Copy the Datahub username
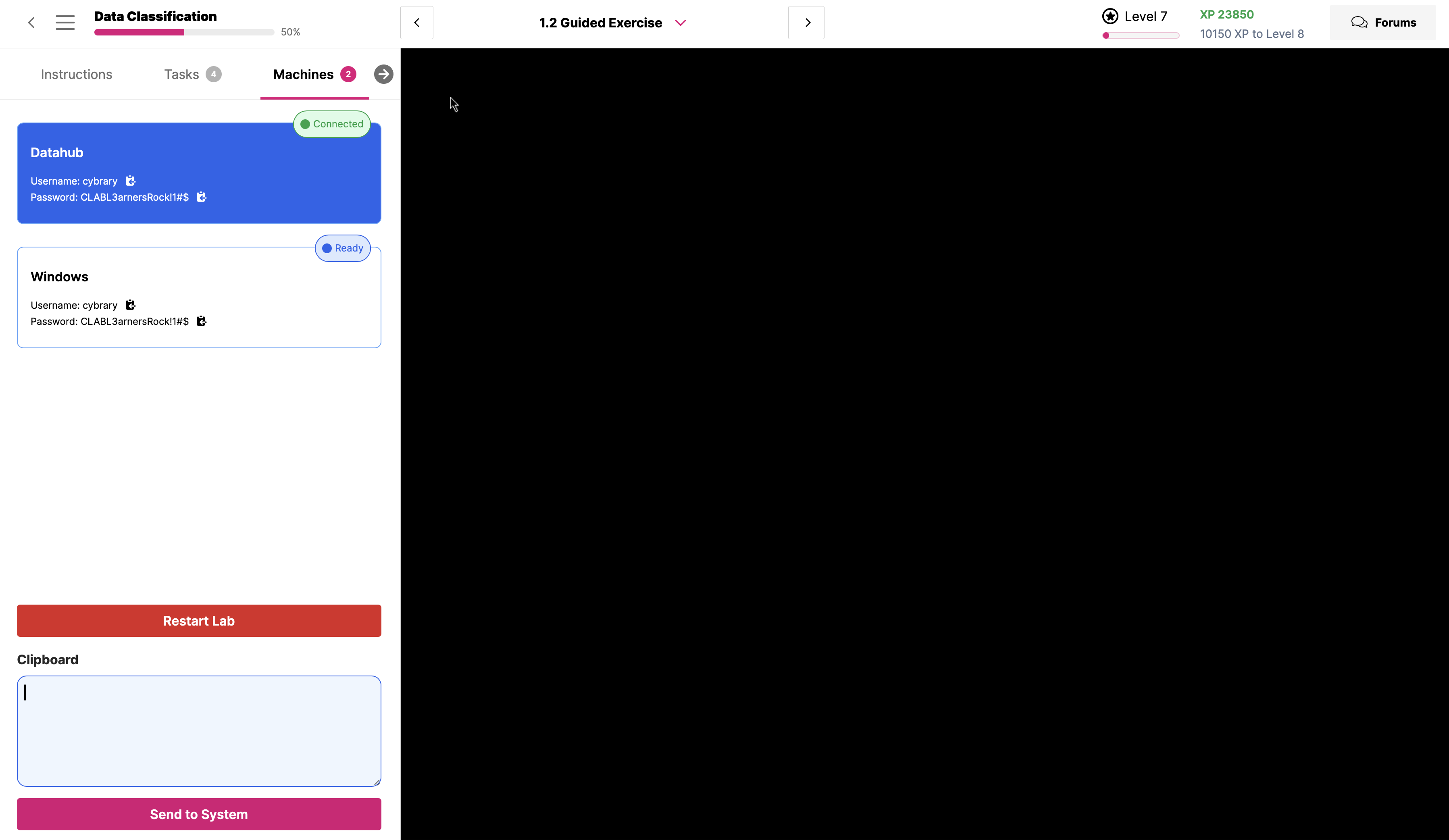This screenshot has width=1449, height=840. (131, 181)
